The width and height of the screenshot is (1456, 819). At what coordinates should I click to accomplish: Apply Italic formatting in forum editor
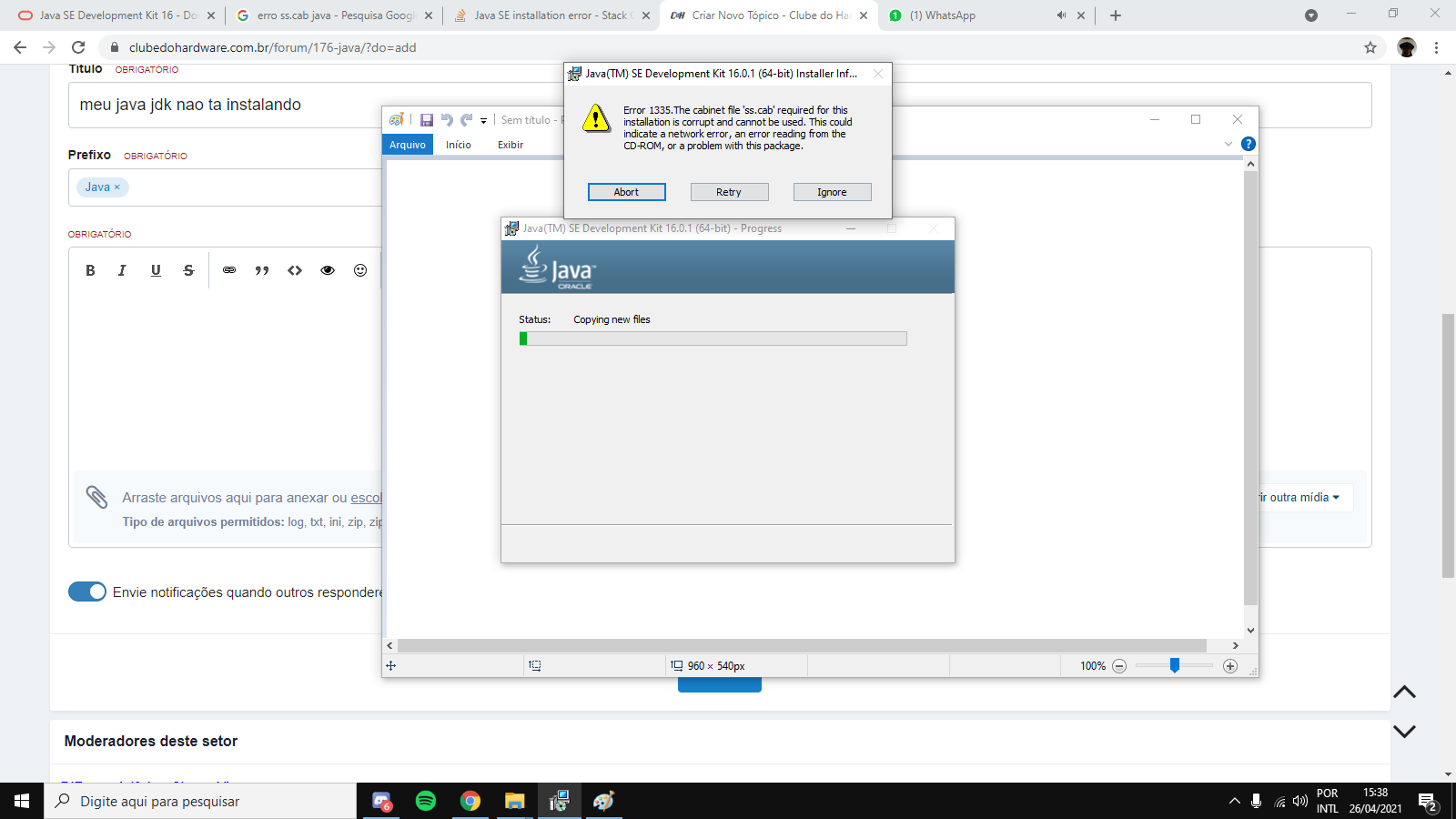coord(122,270)
